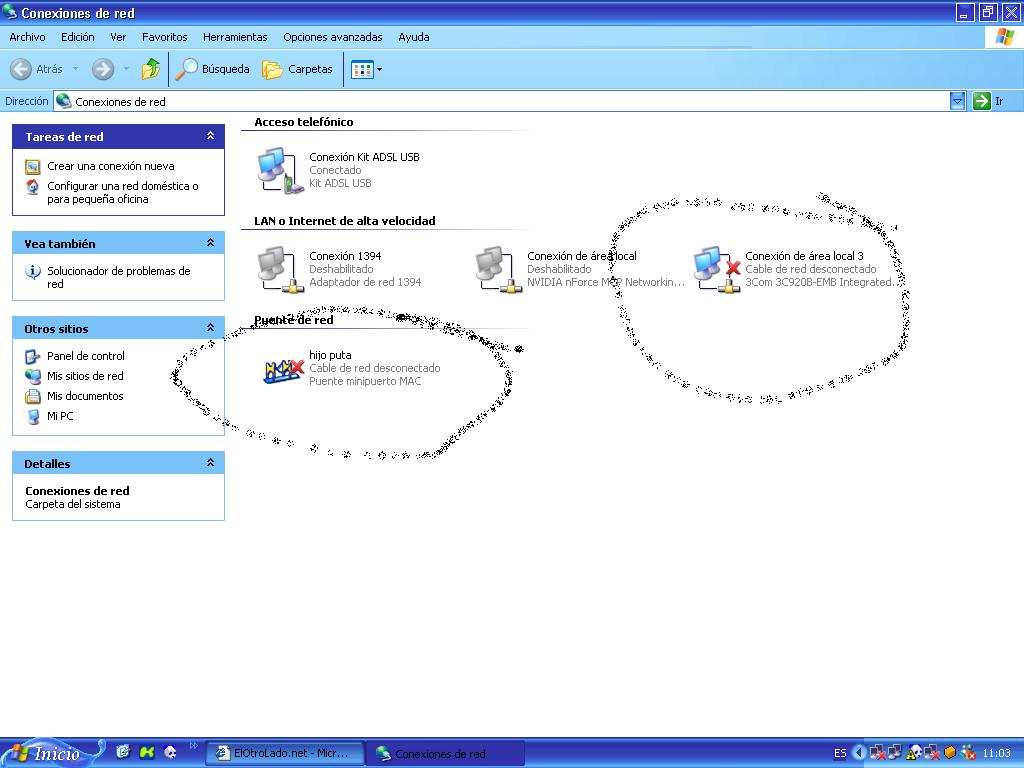Open Panel de control link

[86, 356]
